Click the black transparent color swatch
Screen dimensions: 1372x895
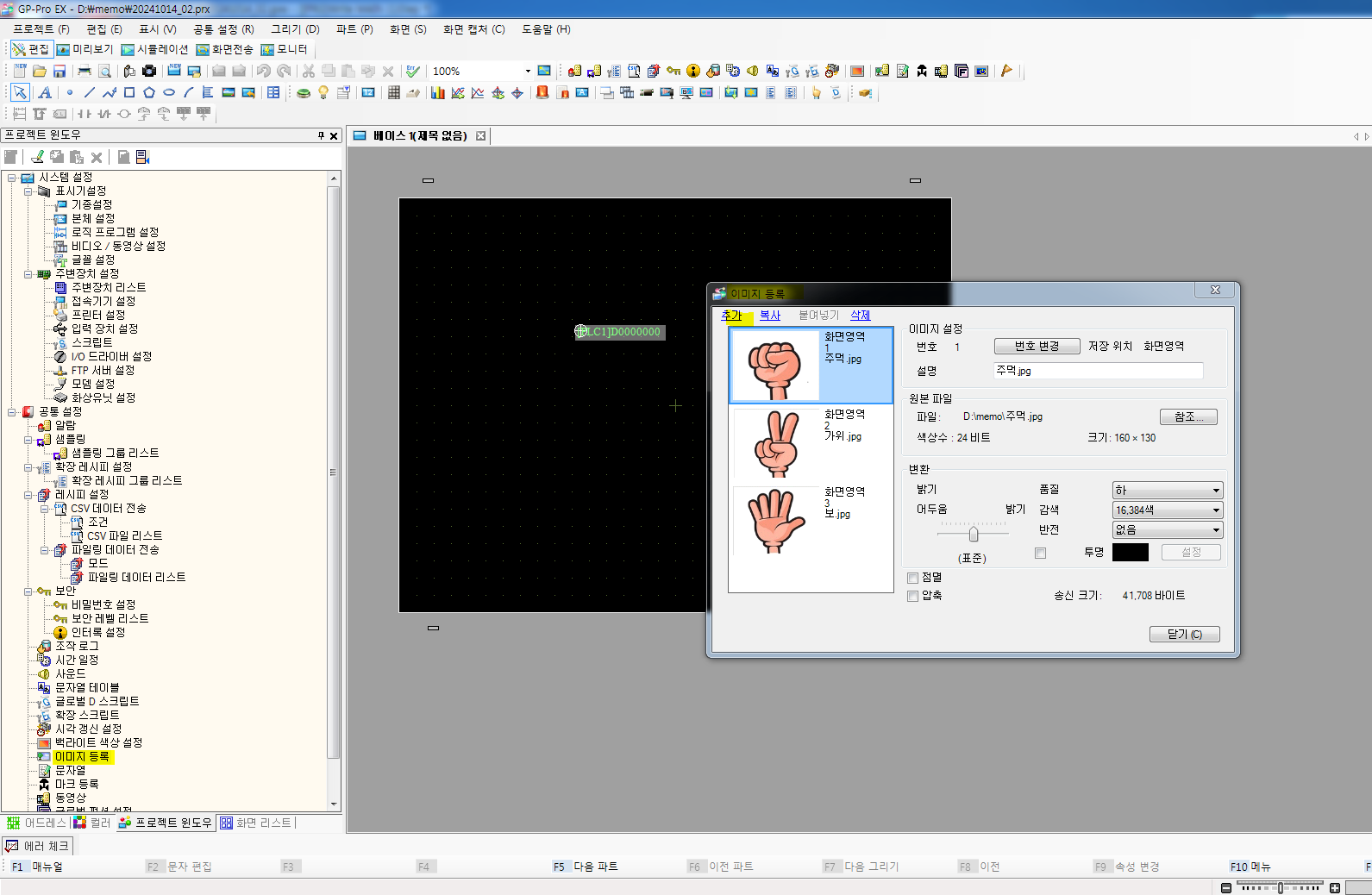1130,553
